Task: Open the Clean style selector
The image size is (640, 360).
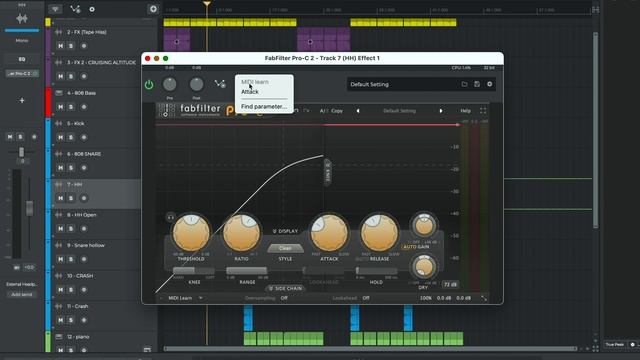Action: (x=285, y=248)
